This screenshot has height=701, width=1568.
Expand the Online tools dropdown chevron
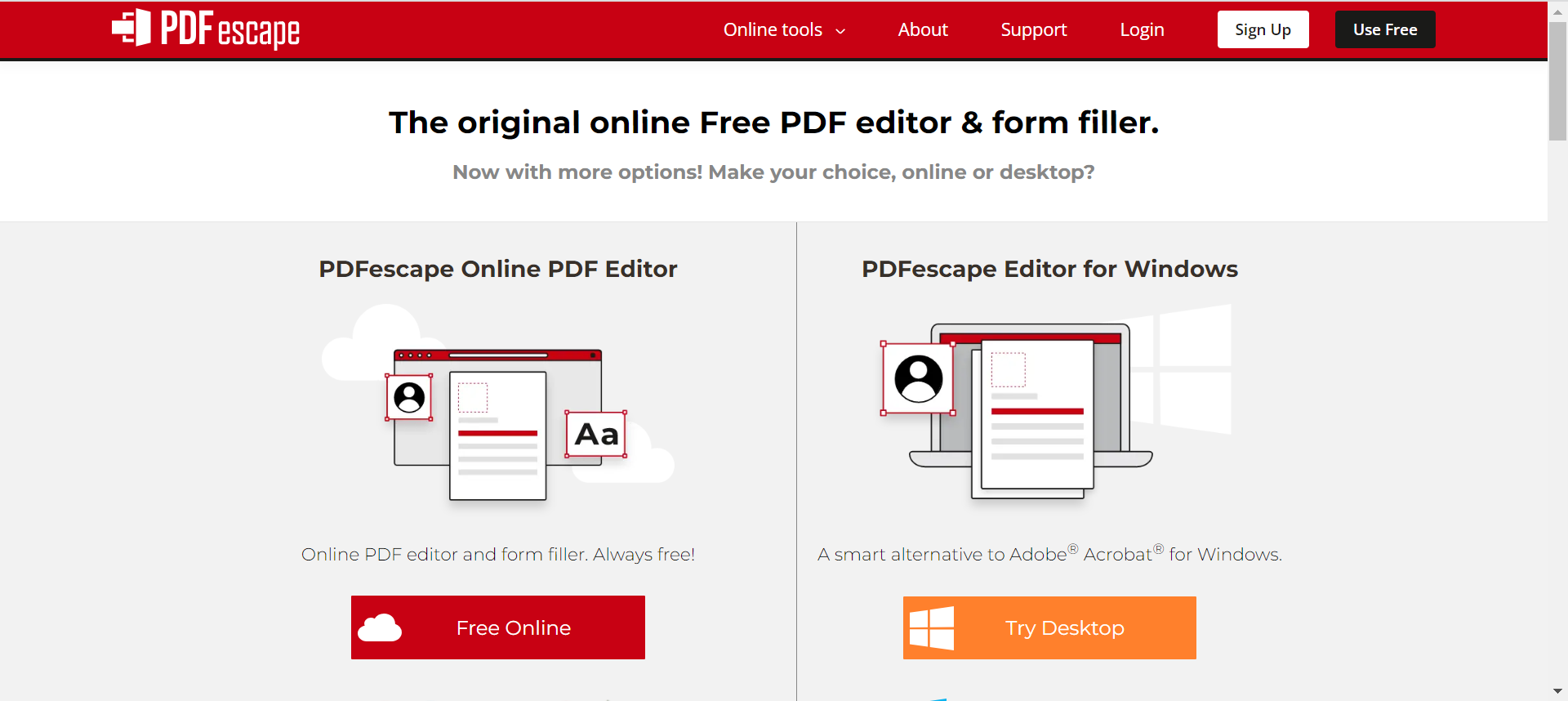pyautogui.click(x=840, y=31)
